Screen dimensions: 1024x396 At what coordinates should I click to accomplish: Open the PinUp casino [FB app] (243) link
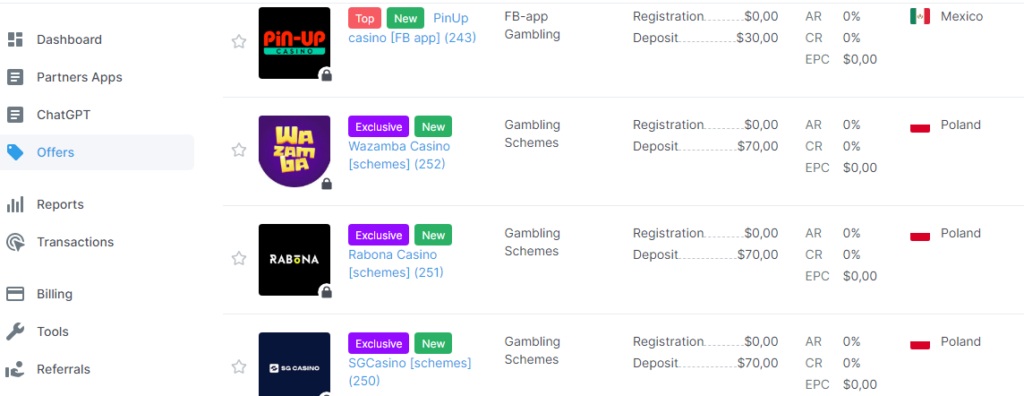tap(412, 28)
